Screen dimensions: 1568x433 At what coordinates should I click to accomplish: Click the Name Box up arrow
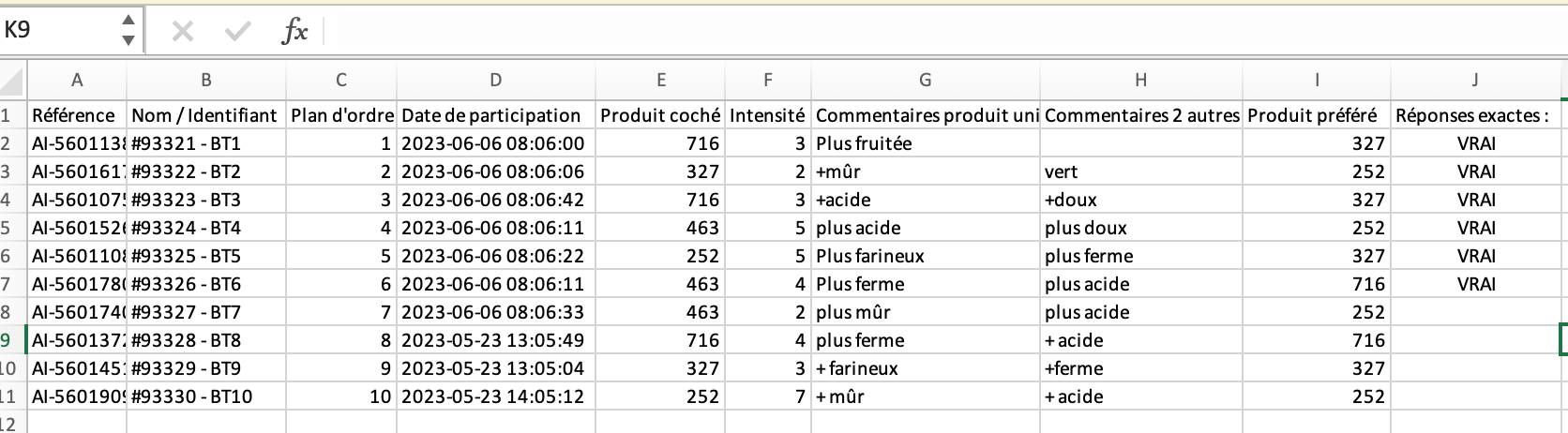(128, 21)
